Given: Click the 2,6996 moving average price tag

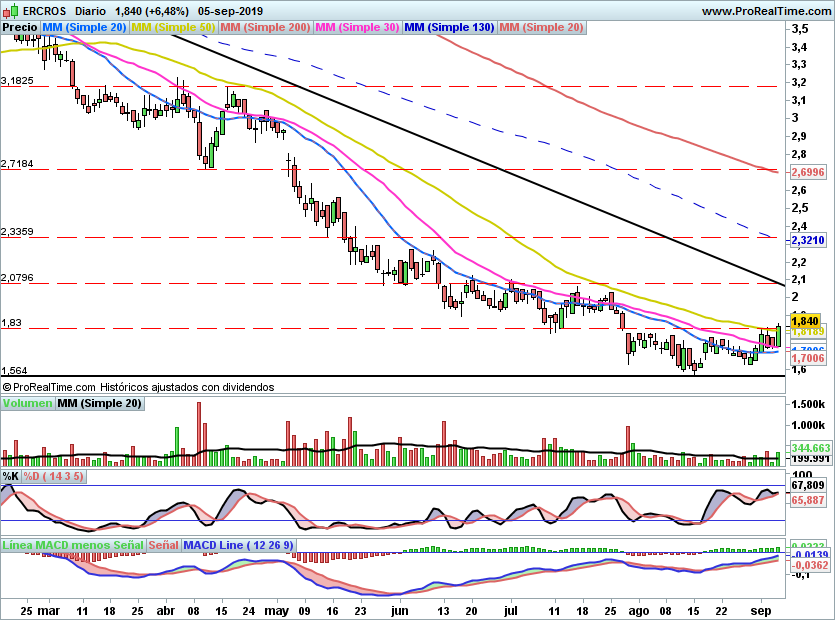Looking at the screenshot, I should 808,172.
